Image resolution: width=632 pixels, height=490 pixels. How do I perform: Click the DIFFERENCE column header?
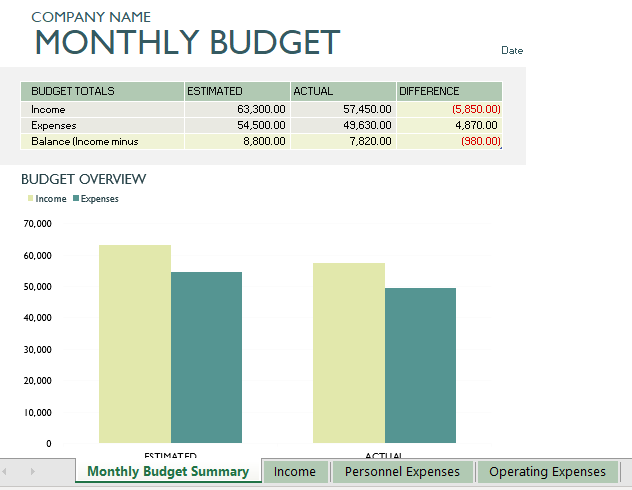point(449,91)
